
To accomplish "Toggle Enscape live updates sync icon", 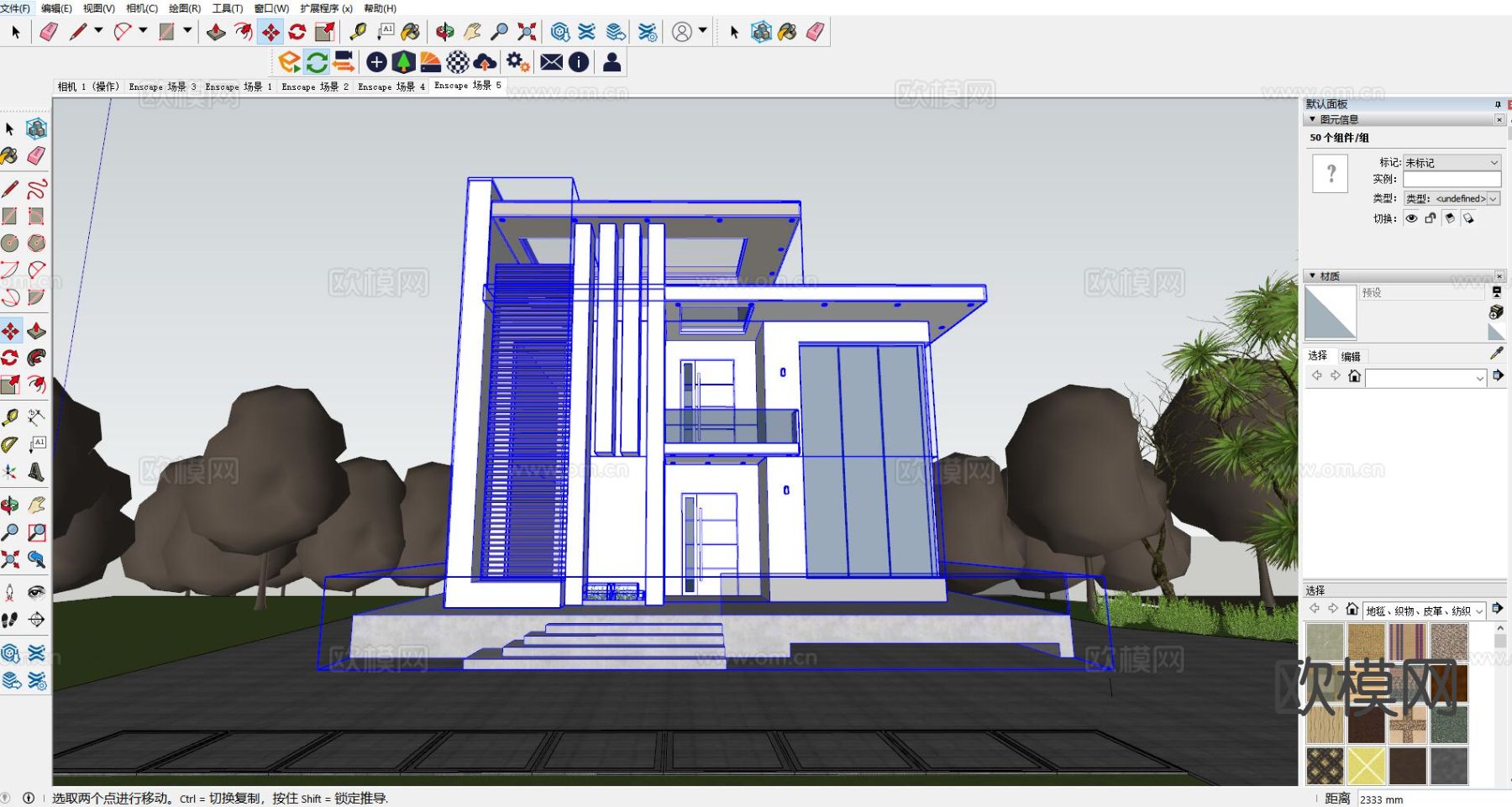I will [317, 61].
